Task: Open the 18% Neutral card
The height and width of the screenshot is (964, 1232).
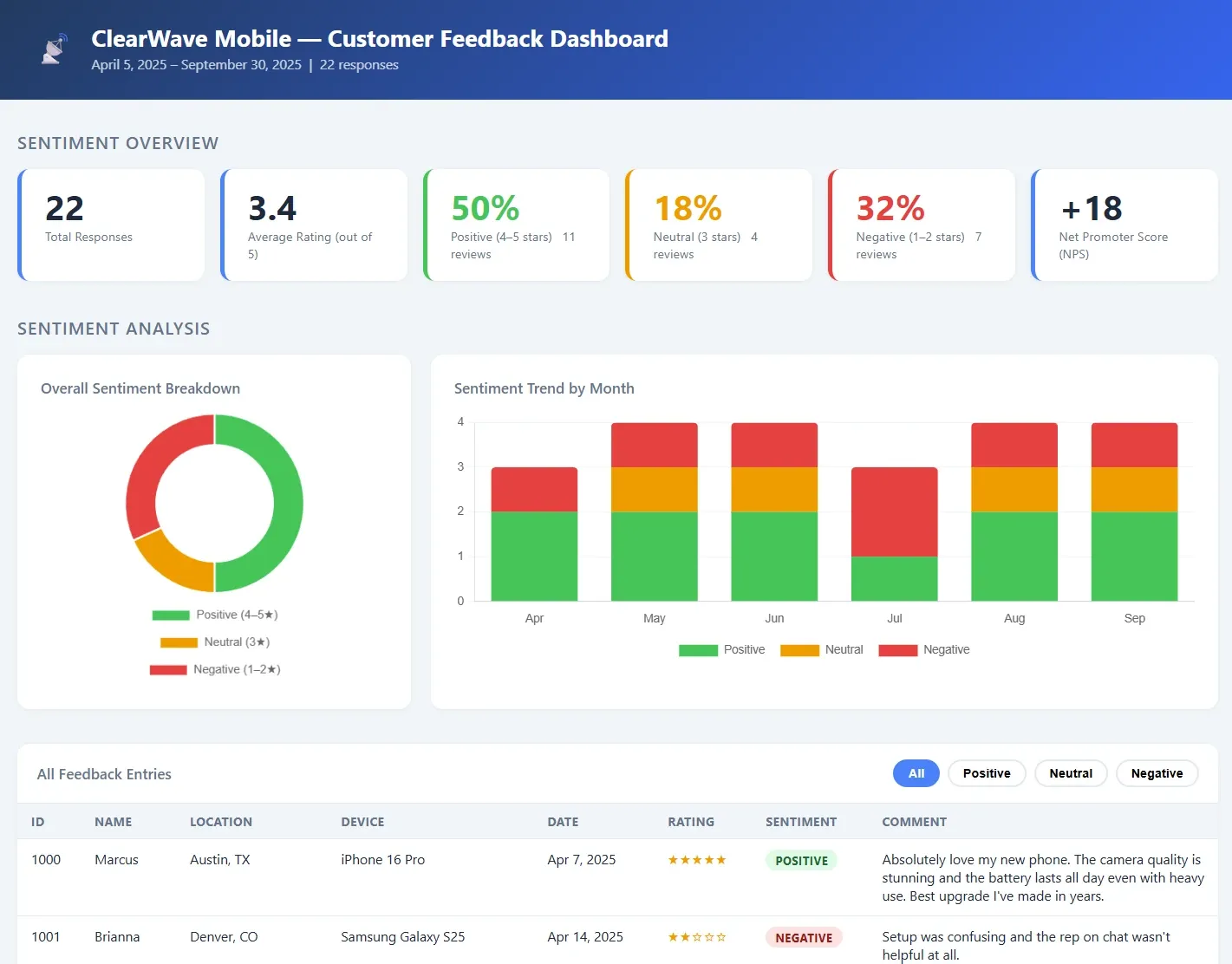Action: (719, 225)
